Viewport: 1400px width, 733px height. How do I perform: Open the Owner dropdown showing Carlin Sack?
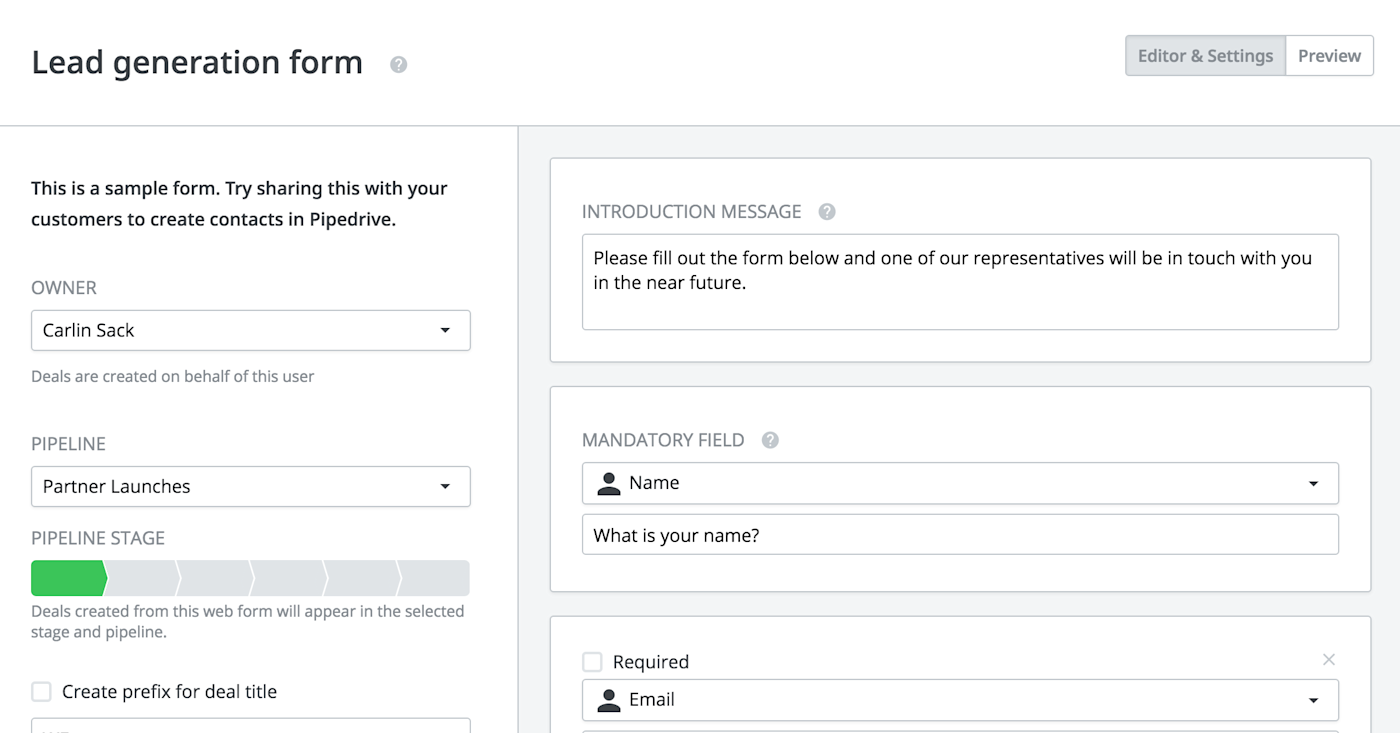[250, 330]
